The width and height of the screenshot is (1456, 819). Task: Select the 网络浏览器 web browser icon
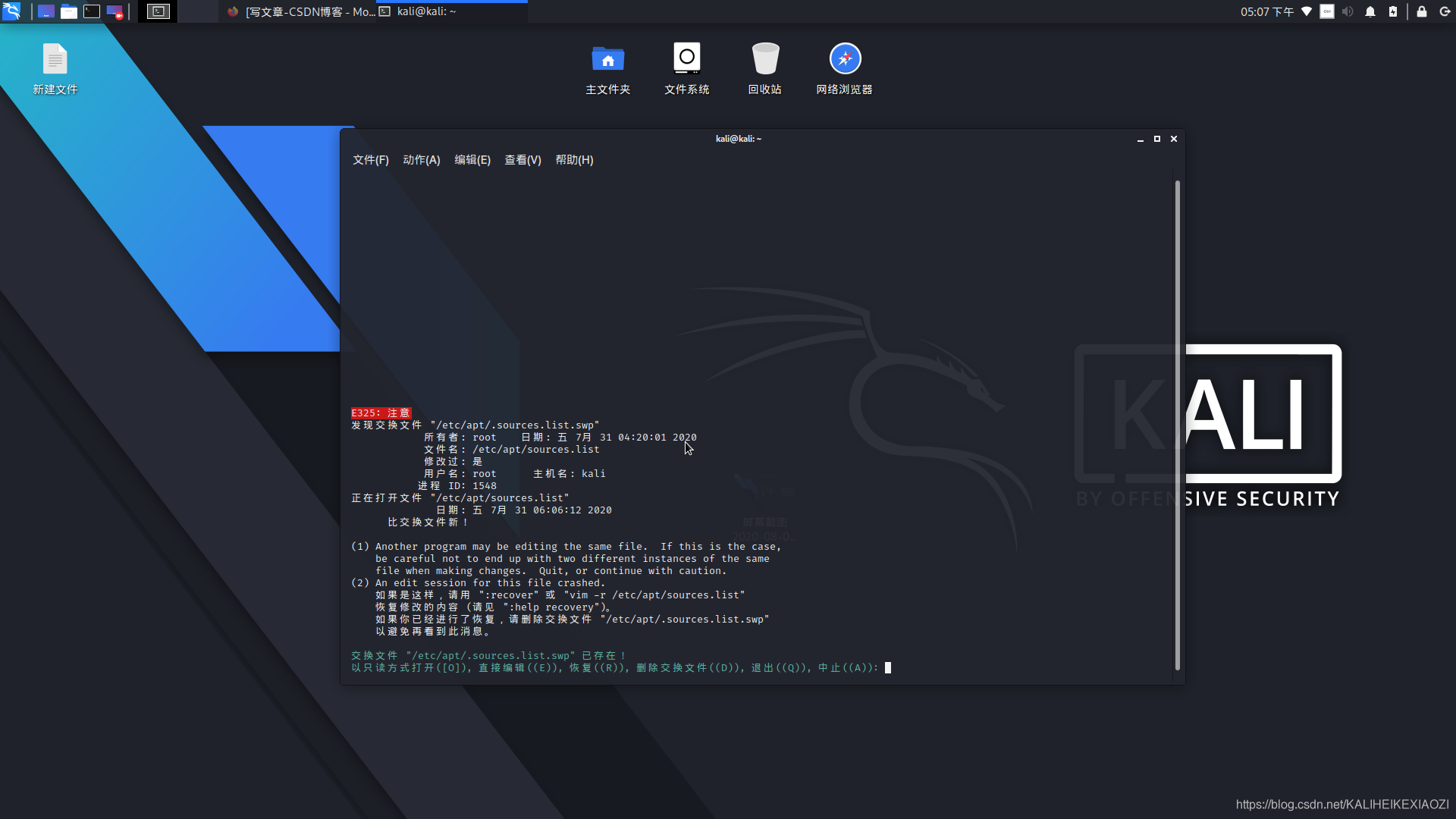tap(844, 69)
